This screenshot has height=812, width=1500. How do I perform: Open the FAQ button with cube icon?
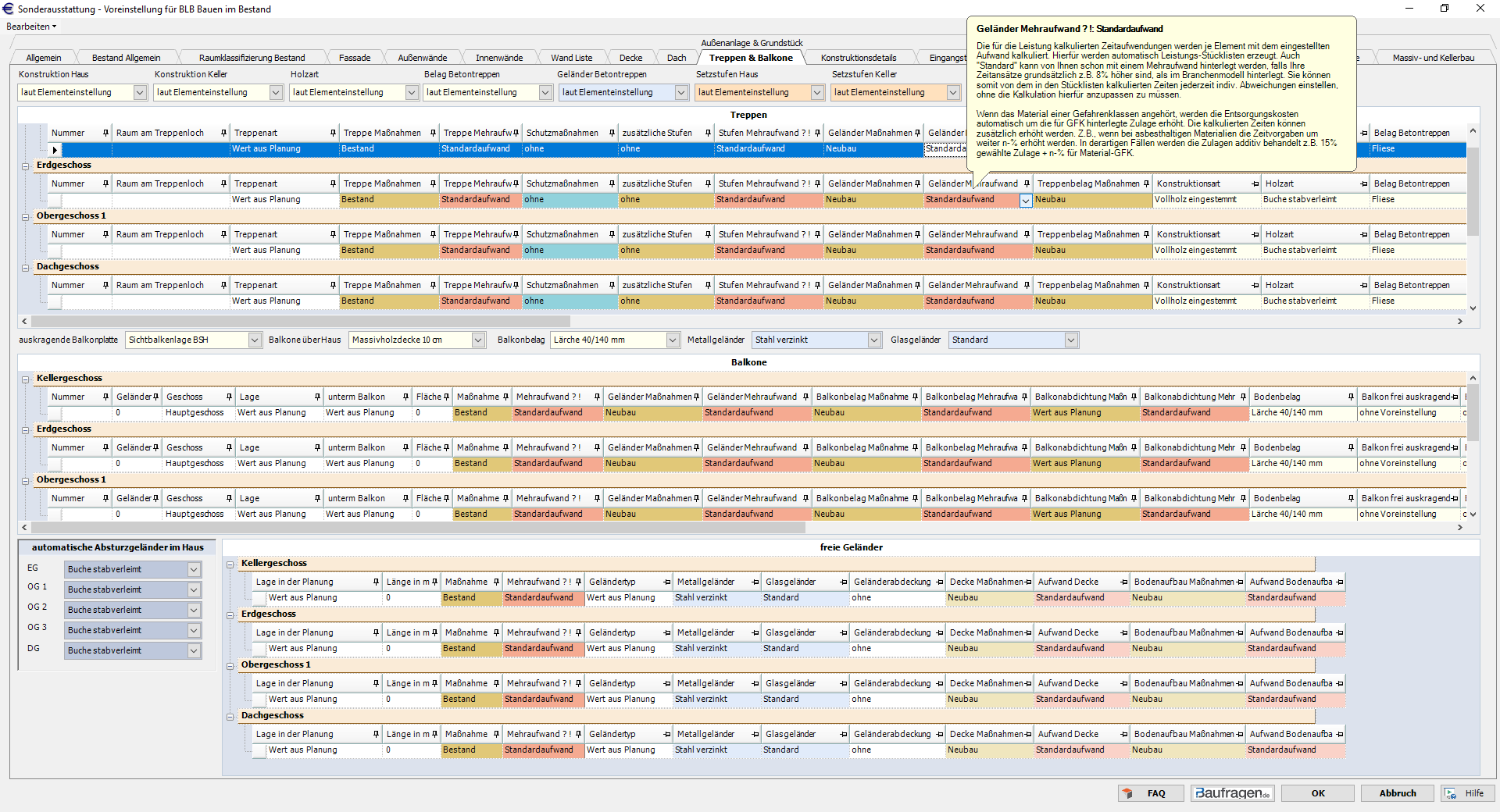1150,793
